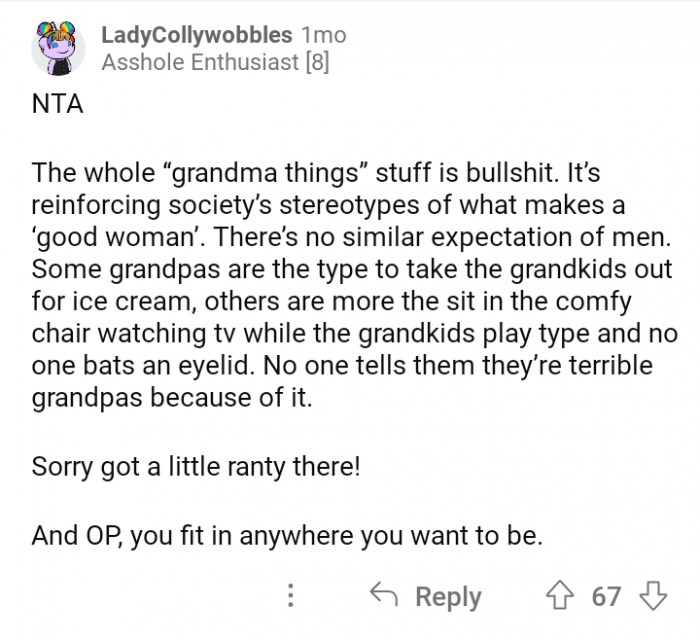Visit the LadyCollywobbles username profile link
Screen dimensions: 700x641
[197, 34]
